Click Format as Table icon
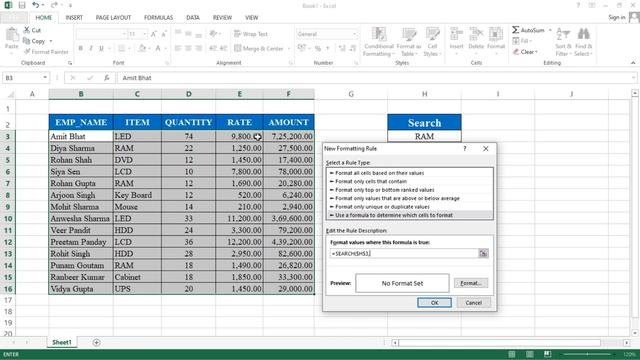This screenshot has height=360, width=640. [x=409, y=35]
